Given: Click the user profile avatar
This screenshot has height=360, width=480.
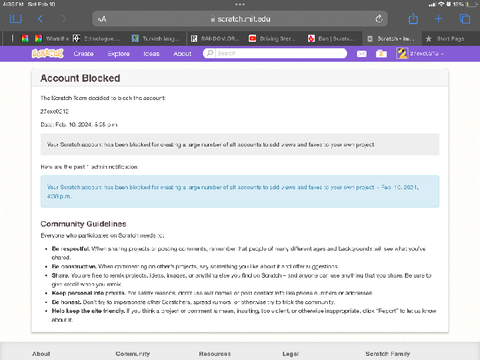Looking at the screenshot, I should (x=402, y=53).
